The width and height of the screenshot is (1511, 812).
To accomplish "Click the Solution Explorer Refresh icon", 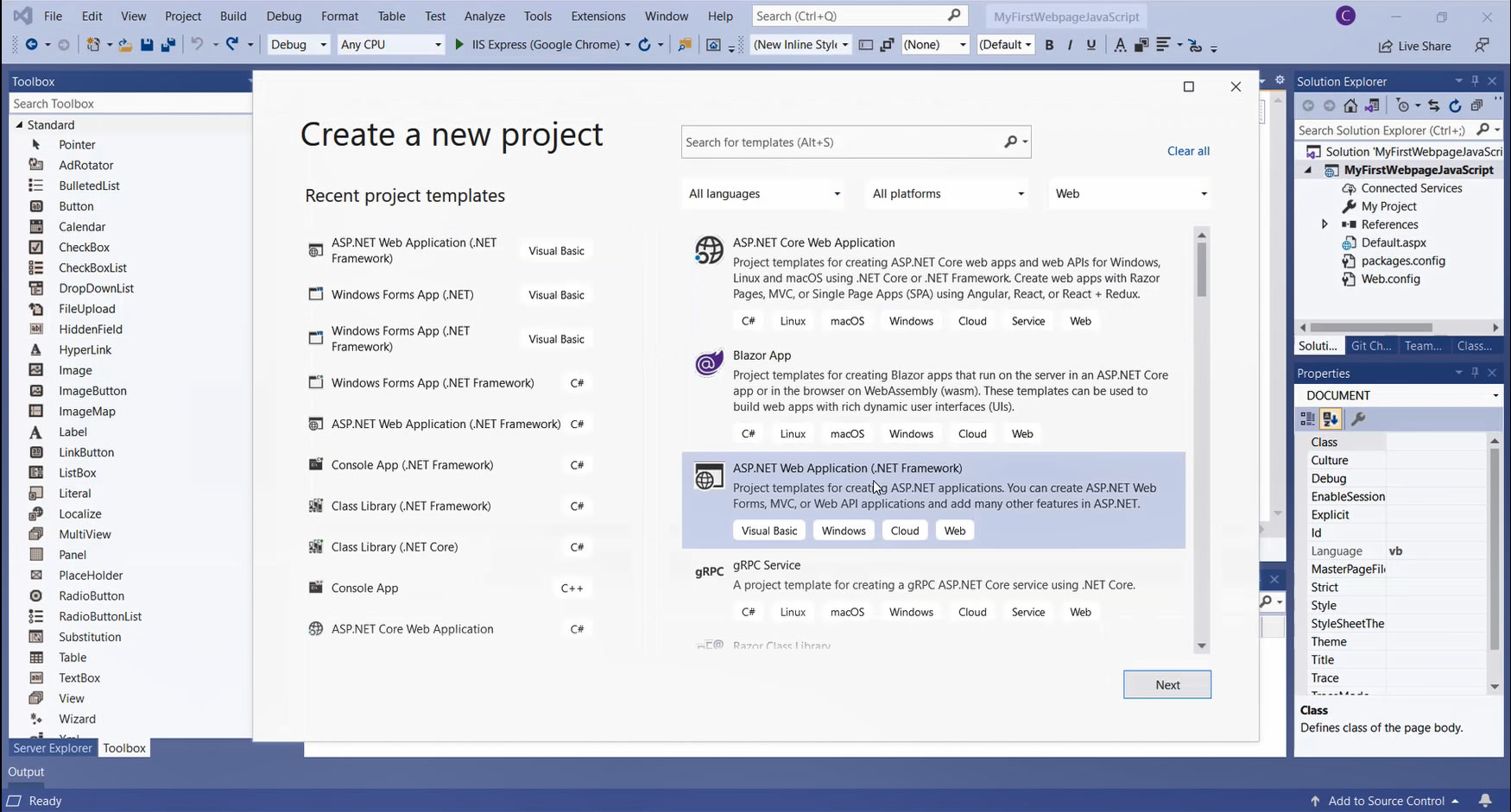I will pyautogui.click(x=1455, y=105).
